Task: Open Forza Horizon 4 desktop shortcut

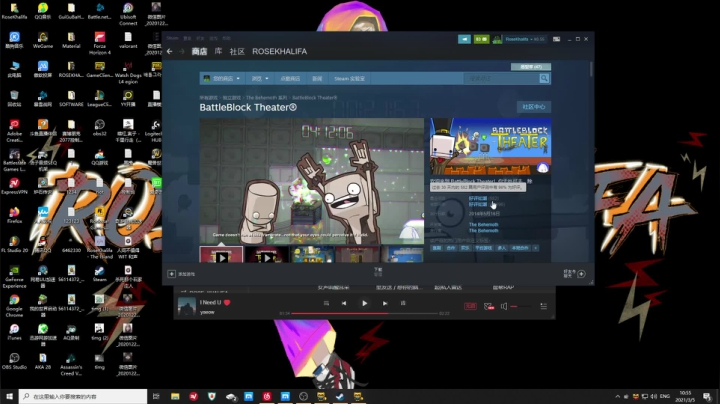Action: tap(100, 43)
